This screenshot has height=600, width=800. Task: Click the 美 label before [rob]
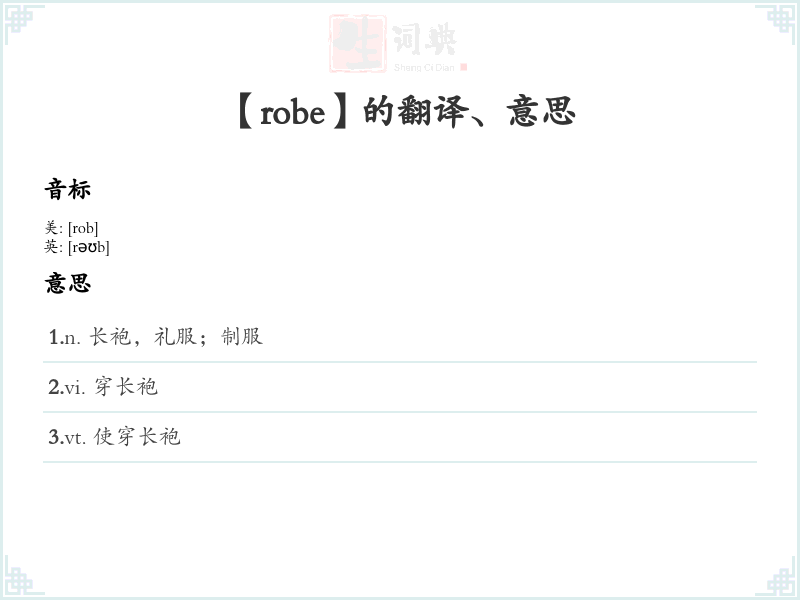pyautogui.click(x=51, y=228)
